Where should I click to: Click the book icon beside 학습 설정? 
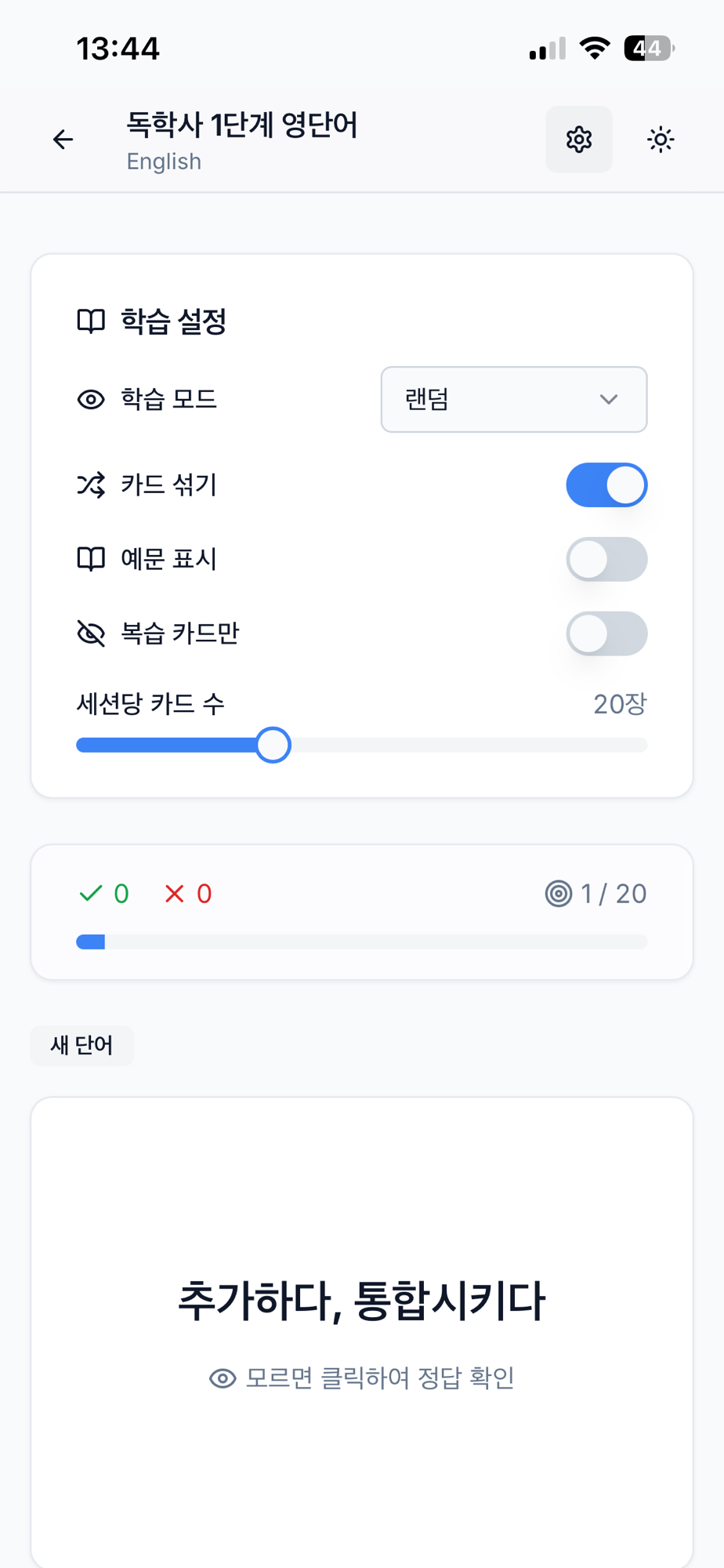point(91,321)
